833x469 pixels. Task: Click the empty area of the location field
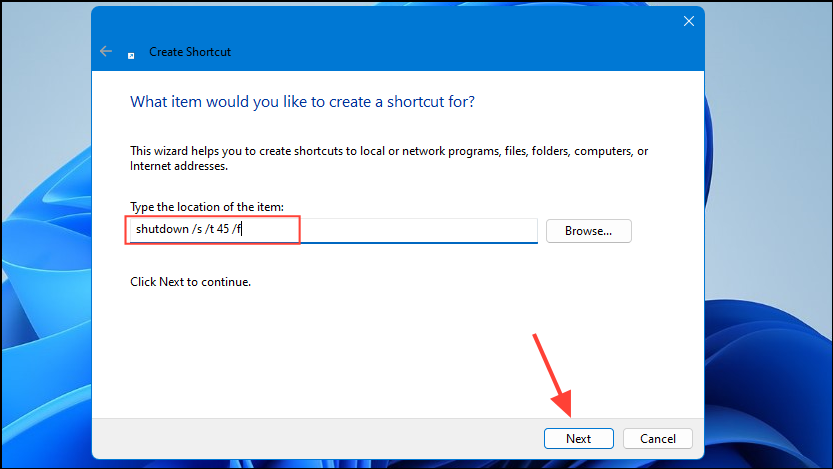pos(420,231)
